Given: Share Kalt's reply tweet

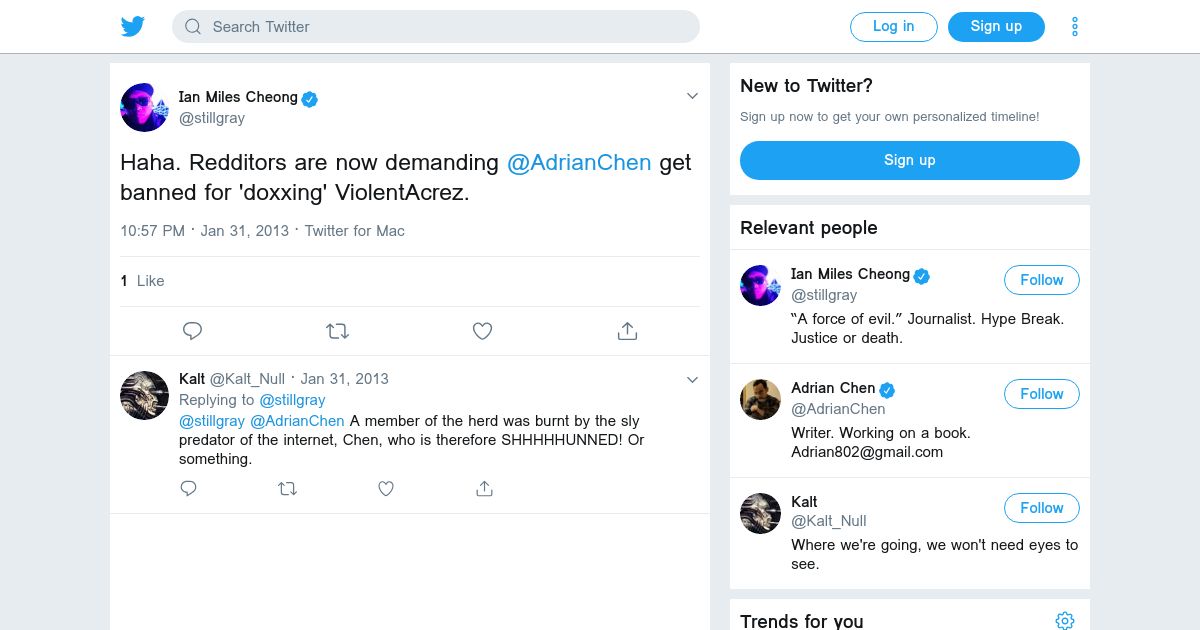Looking at the screenshot, I should pos(484,489).
